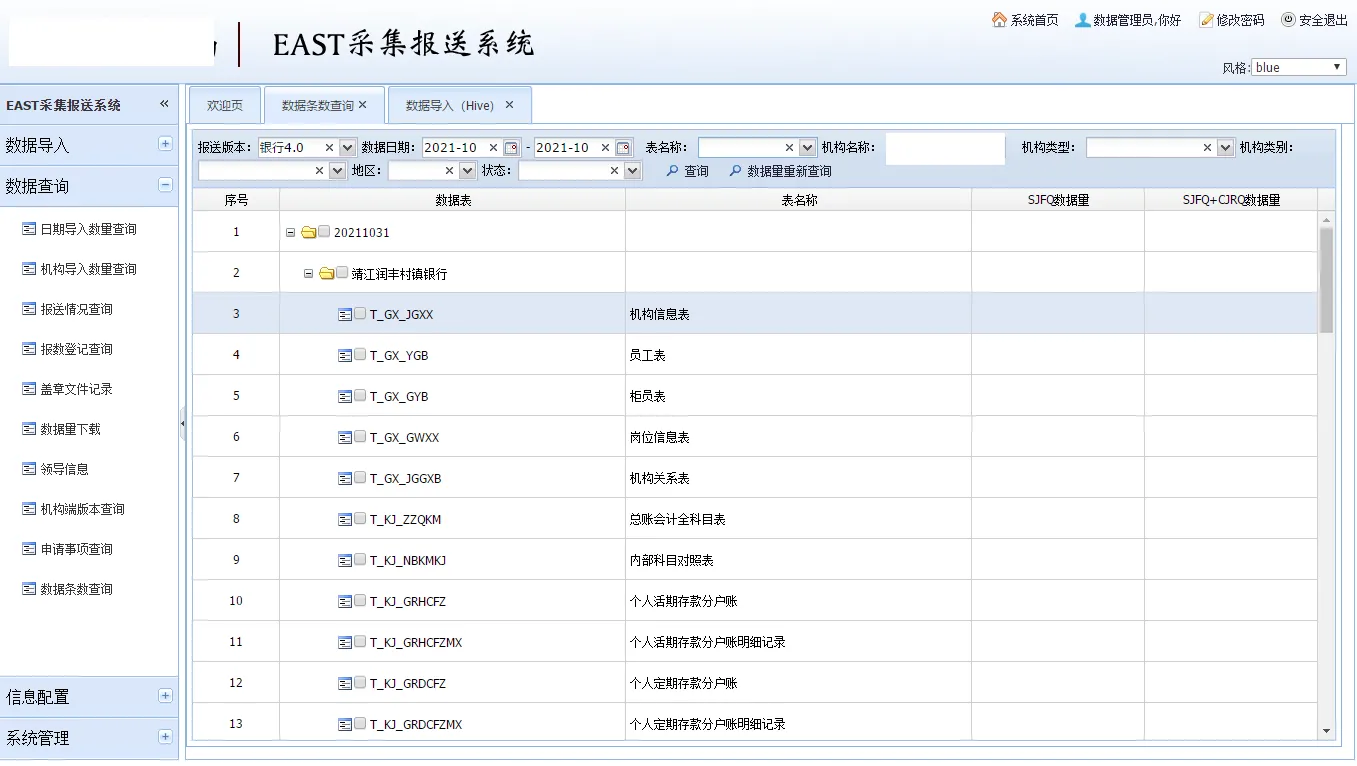
Task: Expand the 数据导入 sidebar section
Action: [165, 144]
